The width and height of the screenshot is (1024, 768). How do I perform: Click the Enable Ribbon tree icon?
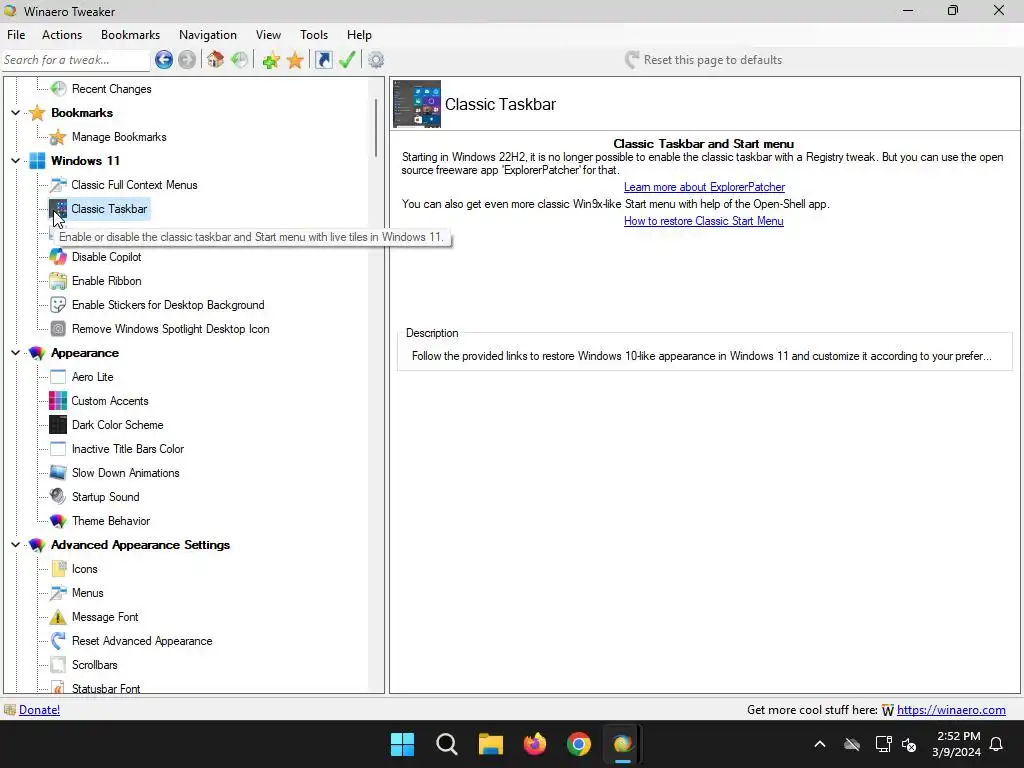(x=58, y=281)
